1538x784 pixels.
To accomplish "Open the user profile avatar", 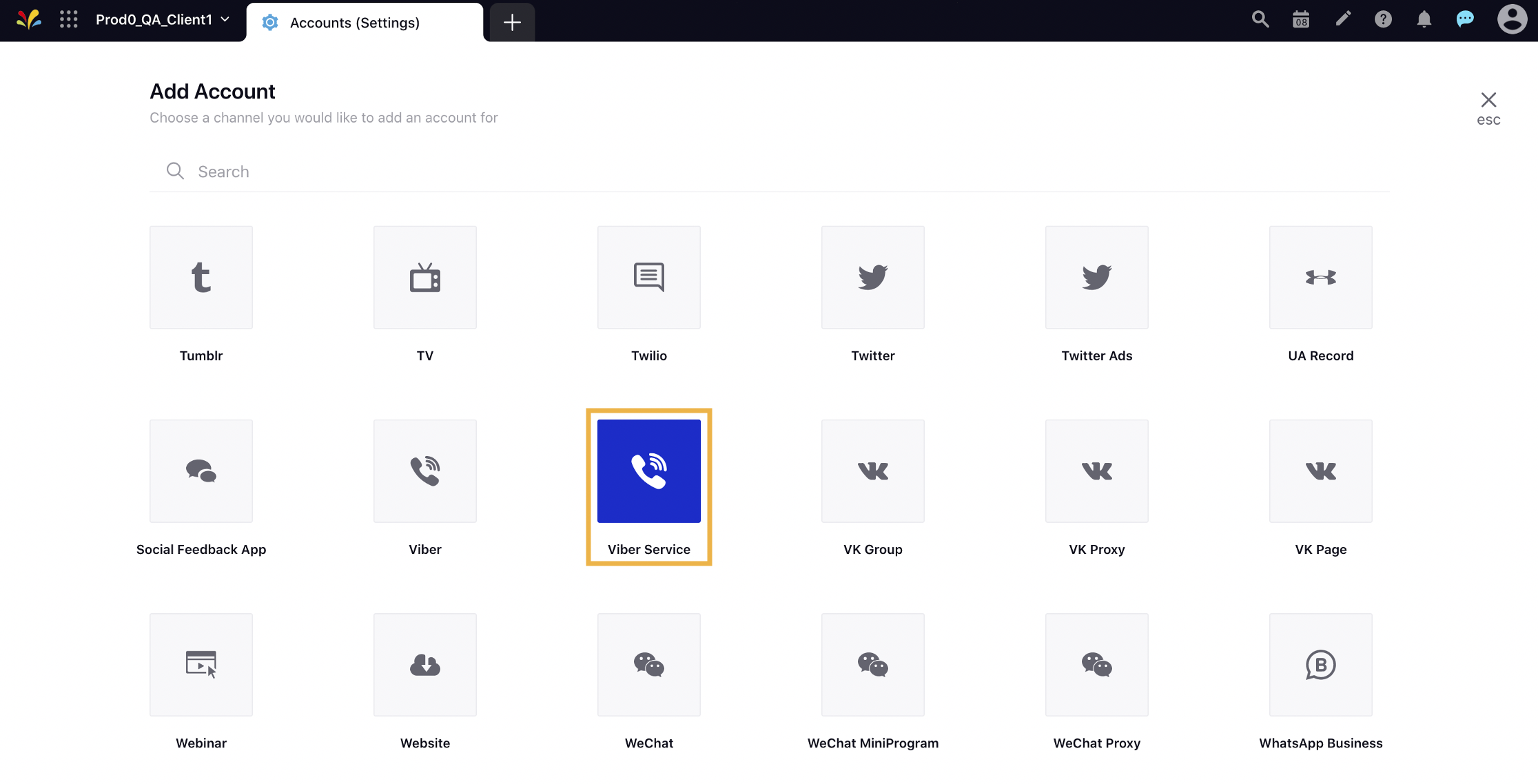I will pyautogui.click(x=1512, y=19).
